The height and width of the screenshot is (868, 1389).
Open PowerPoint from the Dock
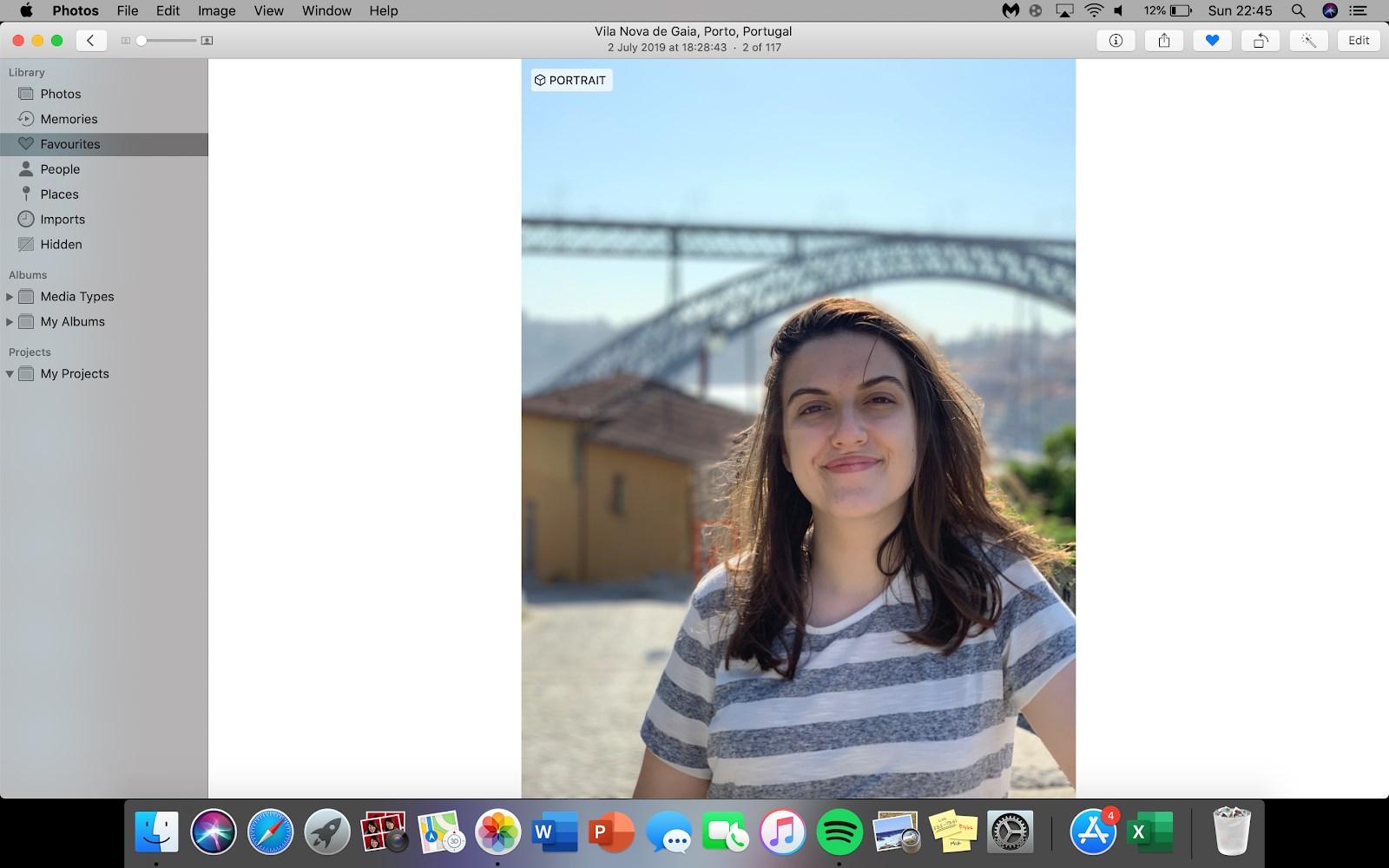click(x=612, y=833)
